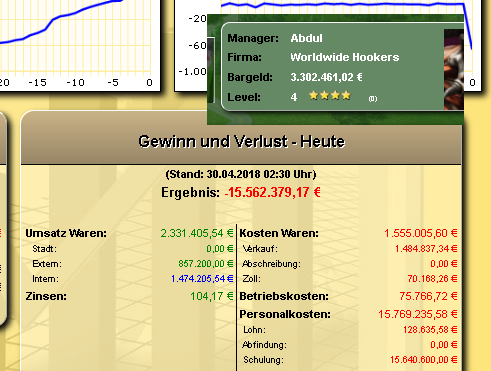The height and width of the screenshot is (371, 491).
Task: Click the Ergebnis value '-15.562.379,17 €'
Action: point(273,192)
